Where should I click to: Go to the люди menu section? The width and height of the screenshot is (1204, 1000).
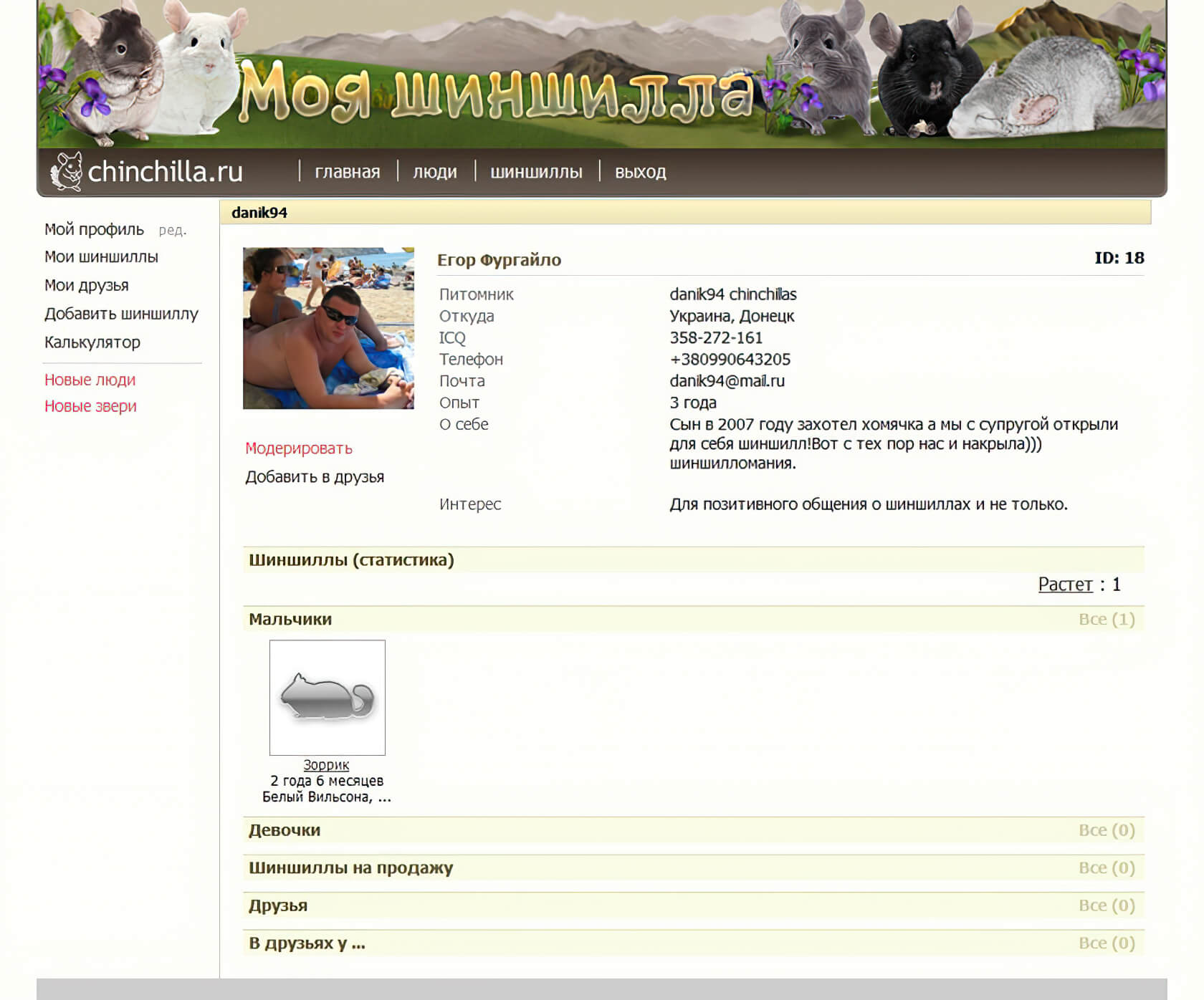434,172
